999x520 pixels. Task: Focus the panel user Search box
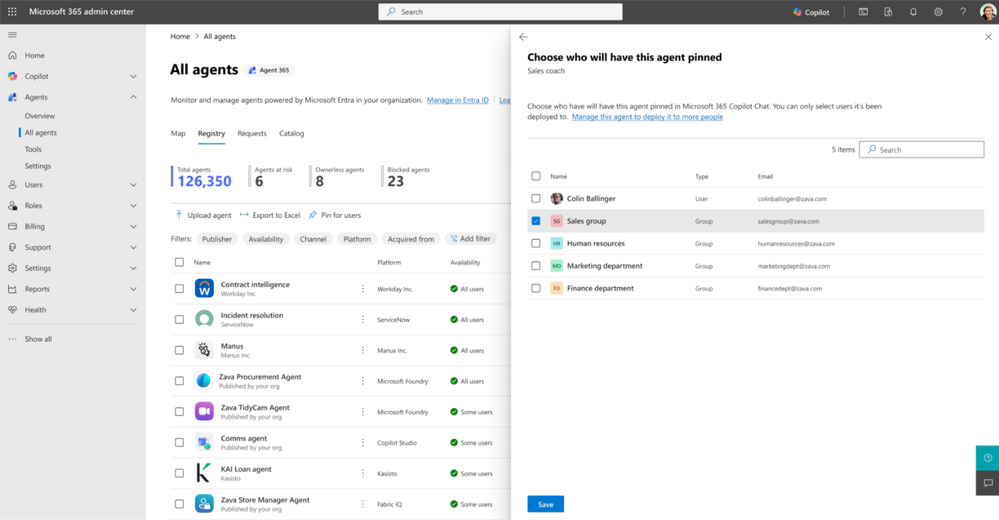point(921,150)
